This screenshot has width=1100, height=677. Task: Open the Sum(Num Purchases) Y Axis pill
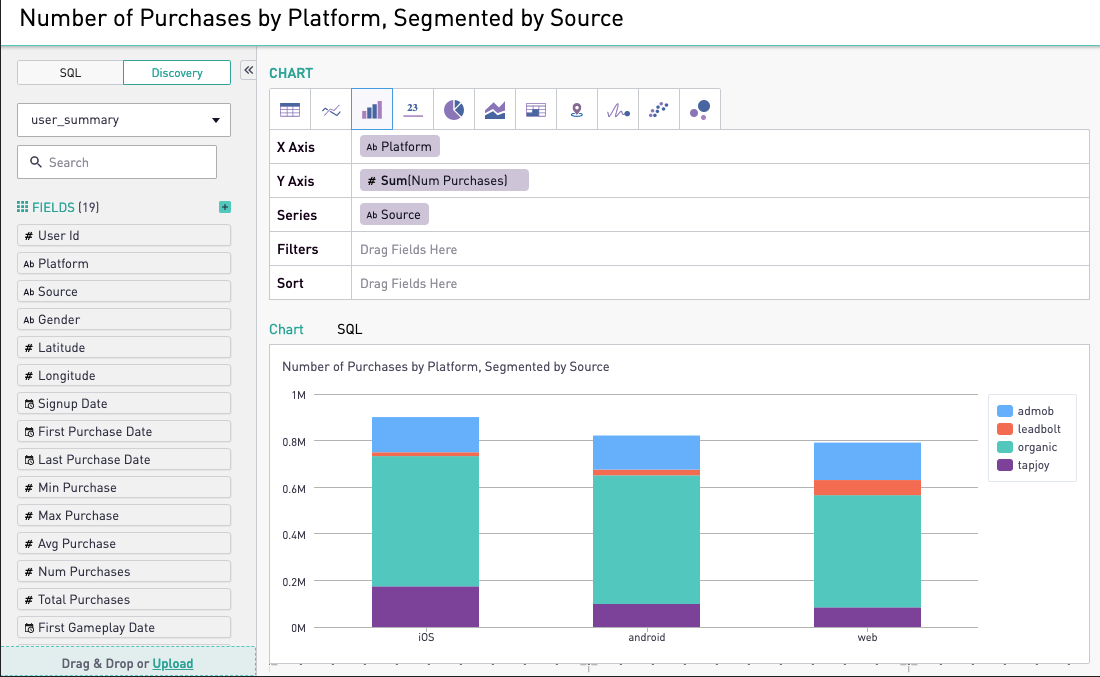coord(444,181)
